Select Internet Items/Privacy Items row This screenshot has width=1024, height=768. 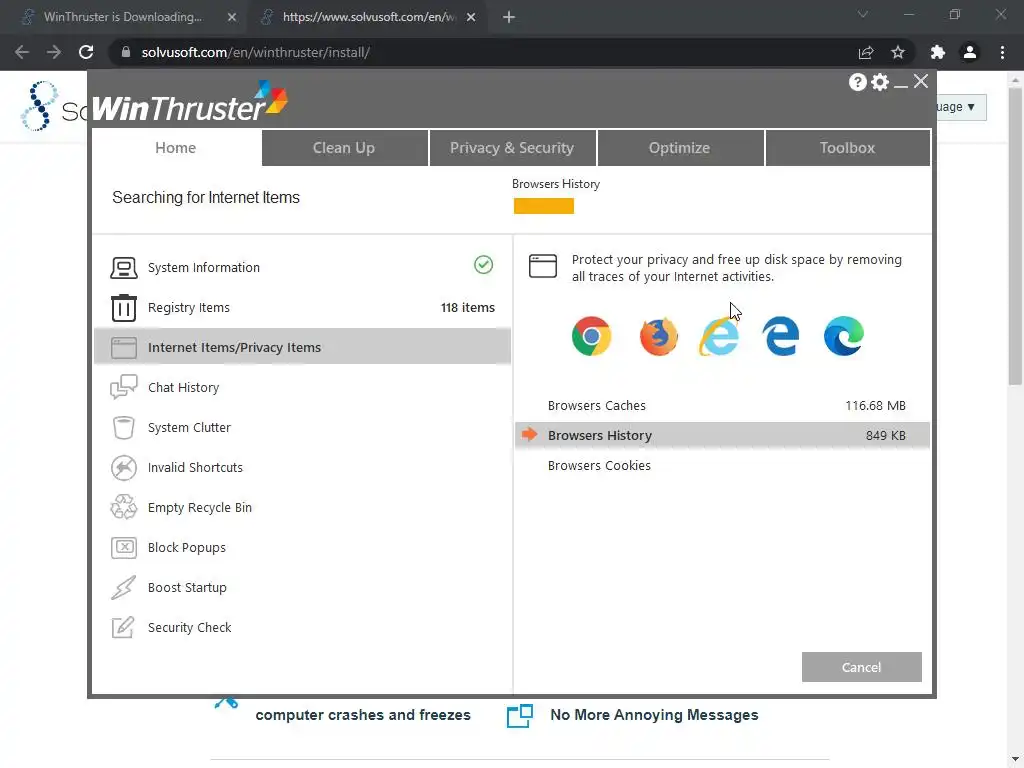[x=302, y=347]
